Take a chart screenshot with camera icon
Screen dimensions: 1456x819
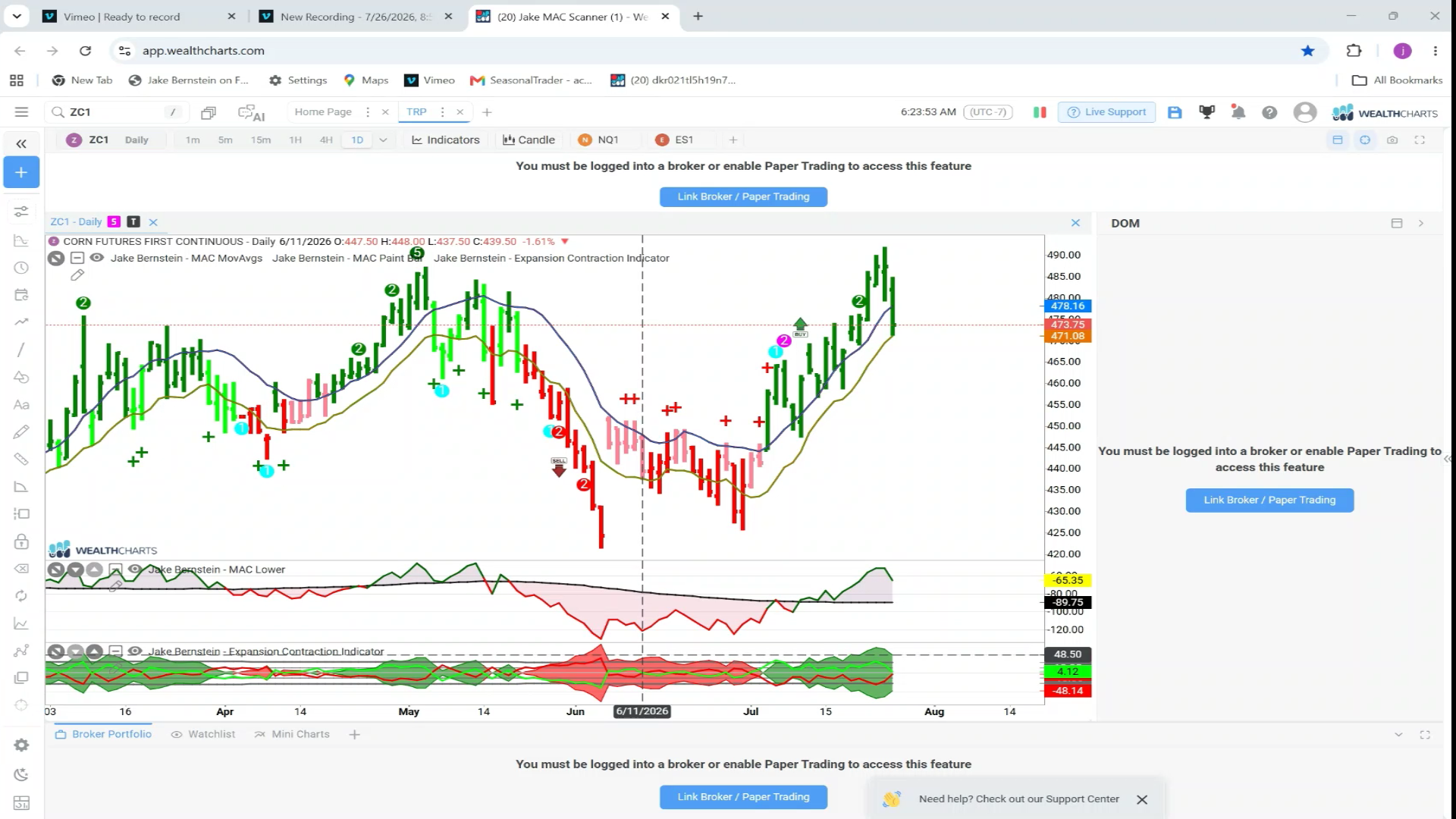click(x=1392, y=140)
